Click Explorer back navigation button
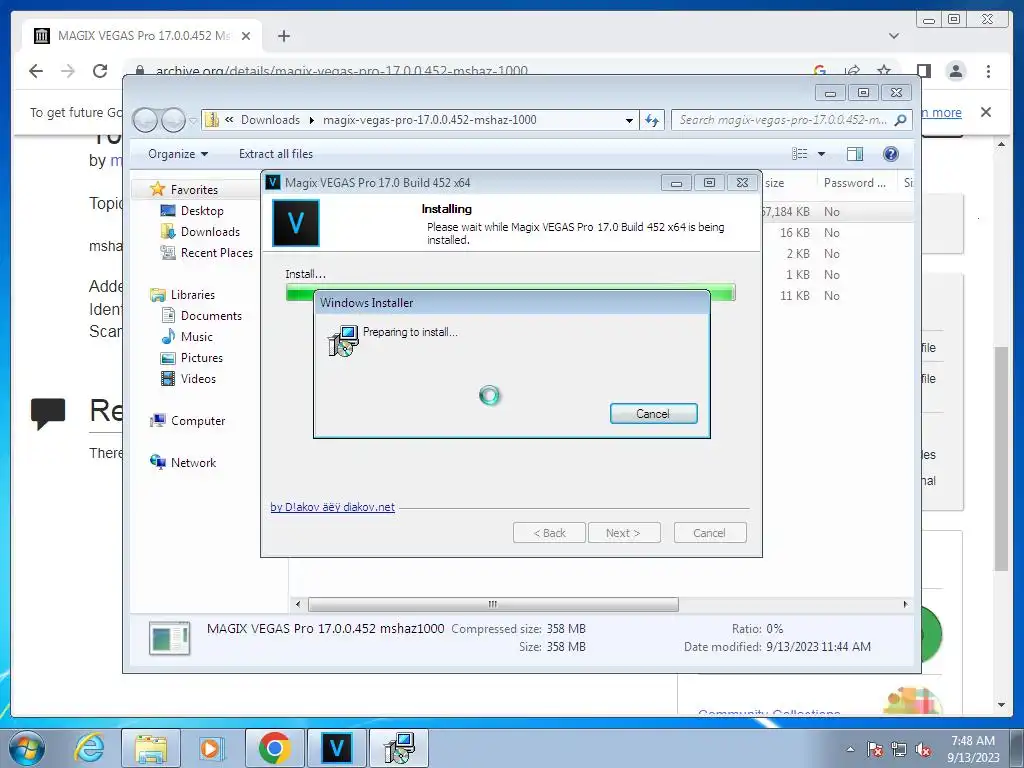The width and height of the screenshot is (1024, 768). [145, 120]
